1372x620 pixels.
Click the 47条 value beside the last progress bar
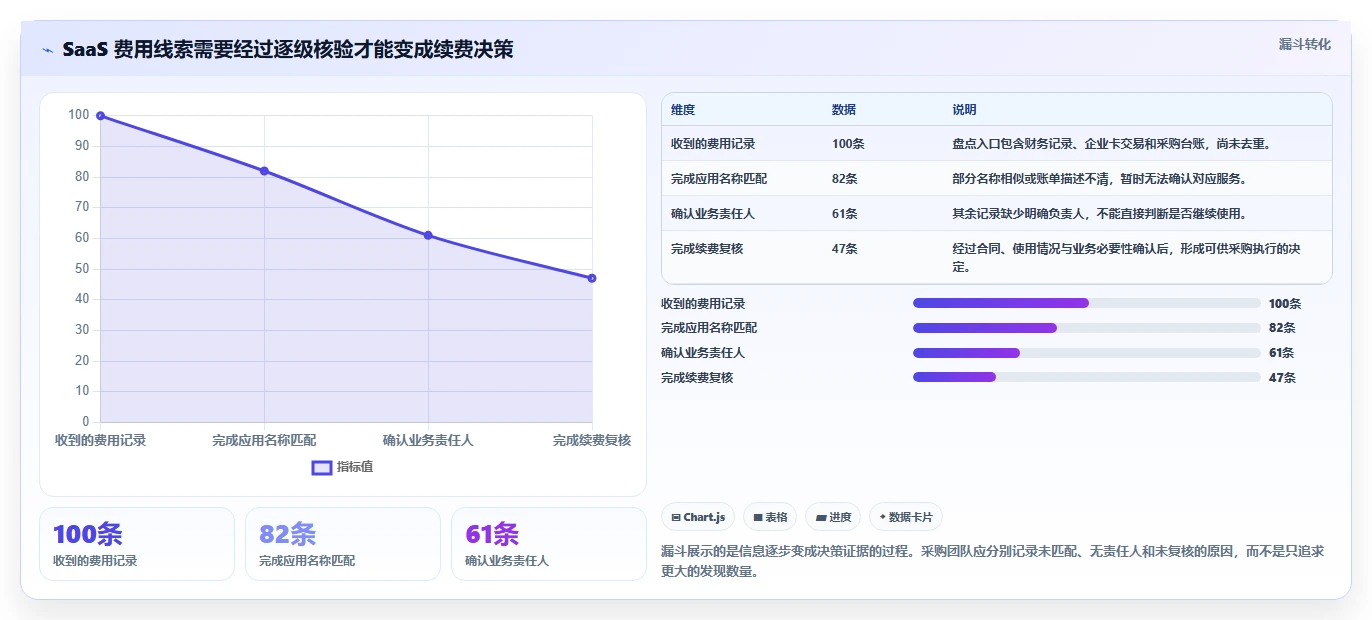tap(1282, 378)
